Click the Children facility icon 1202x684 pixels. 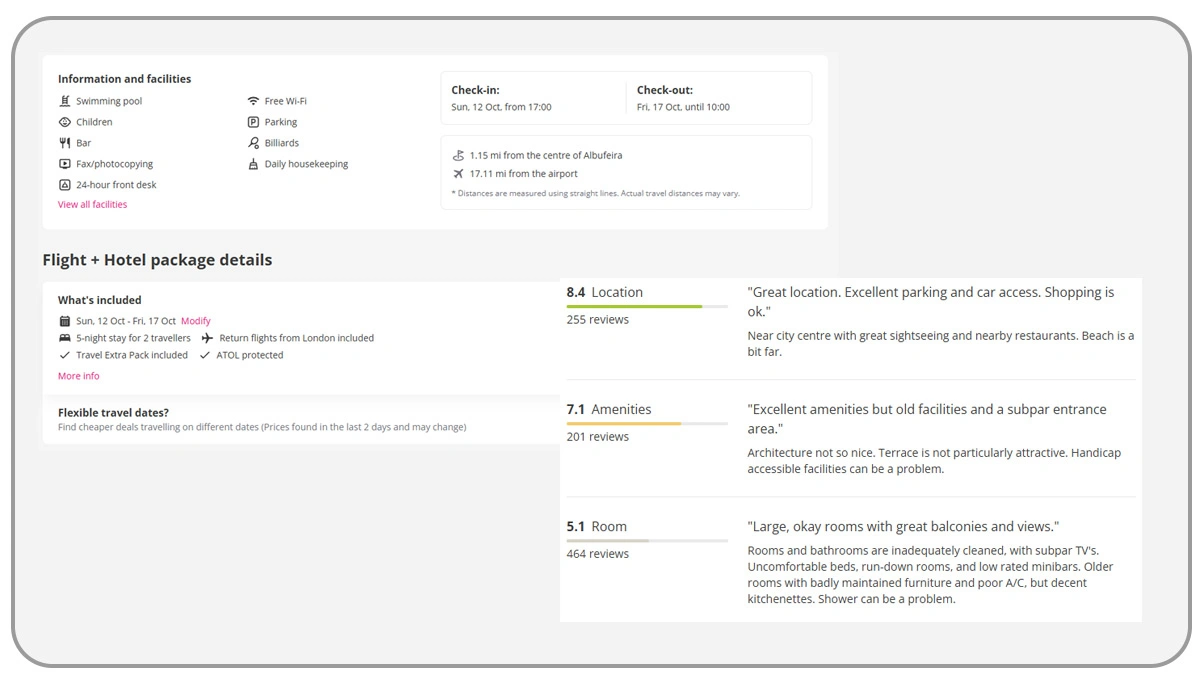click(x=65, y=121)
